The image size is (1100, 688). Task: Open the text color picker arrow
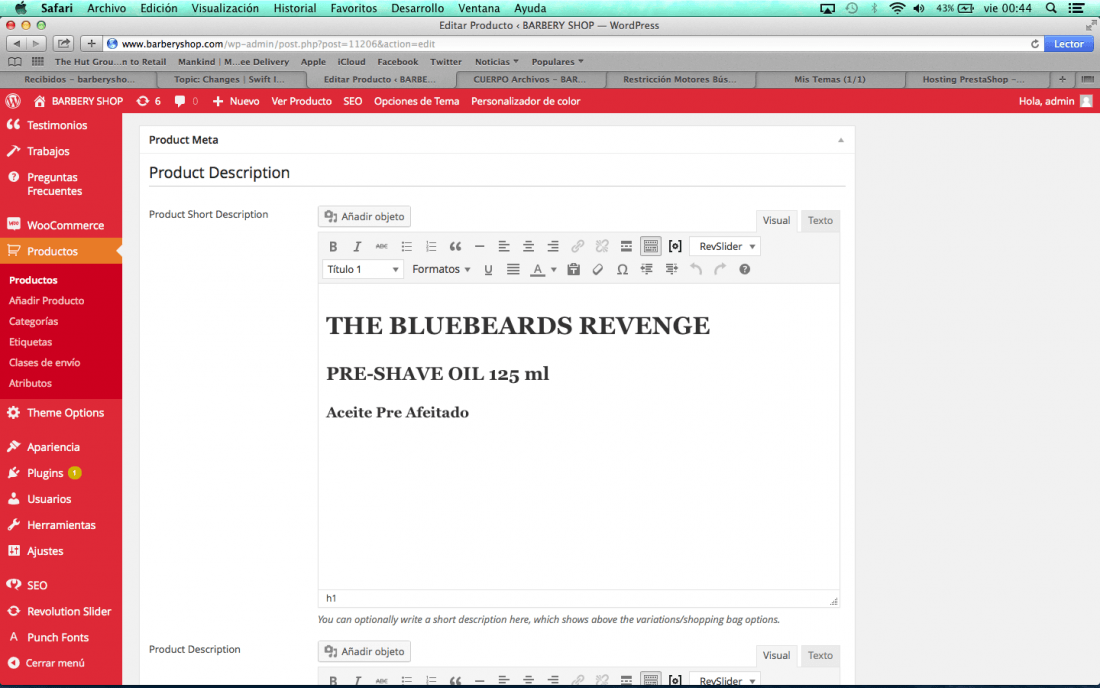click(x=554, y=269)
